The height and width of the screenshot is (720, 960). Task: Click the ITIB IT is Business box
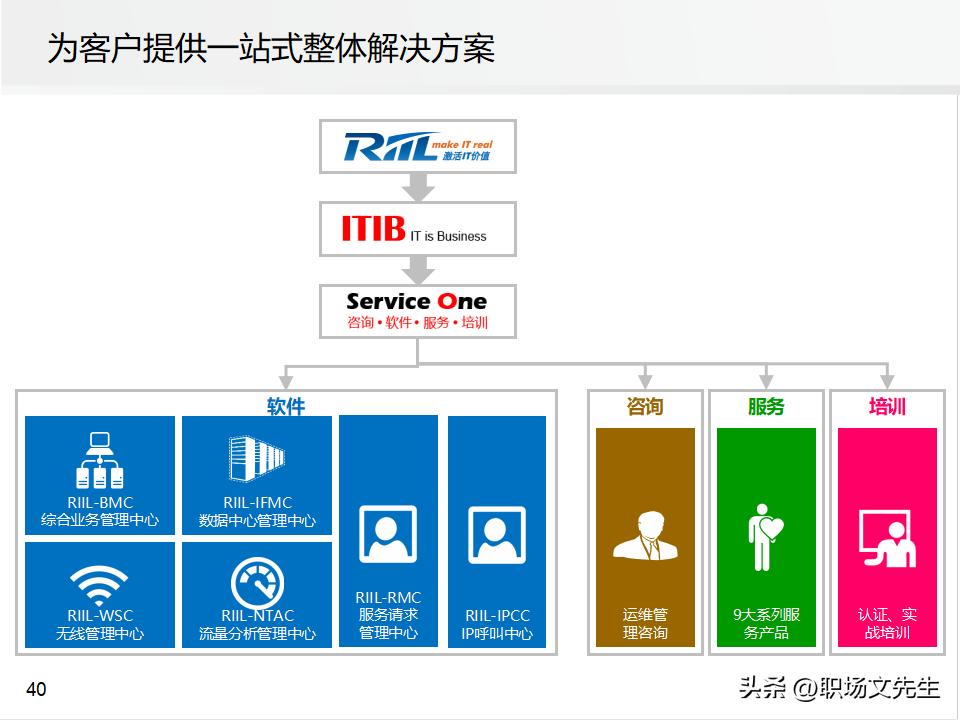[x=417, y=229]
